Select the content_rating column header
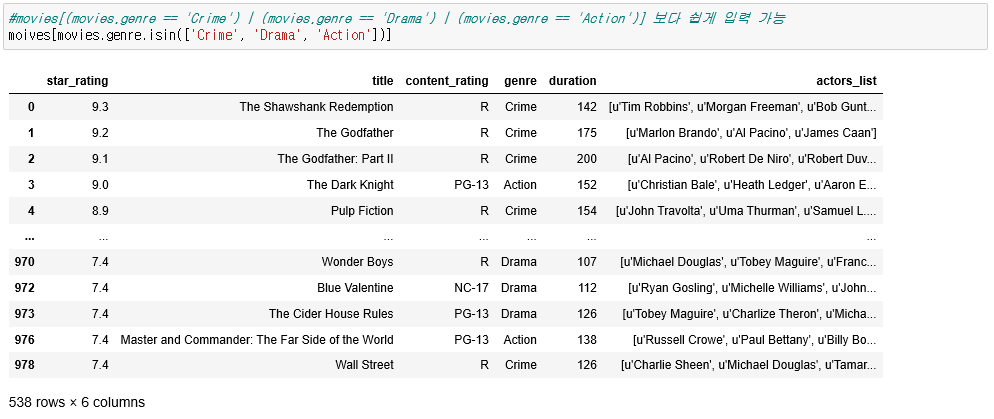Viewport: 994px width, 419px height. 447,81
